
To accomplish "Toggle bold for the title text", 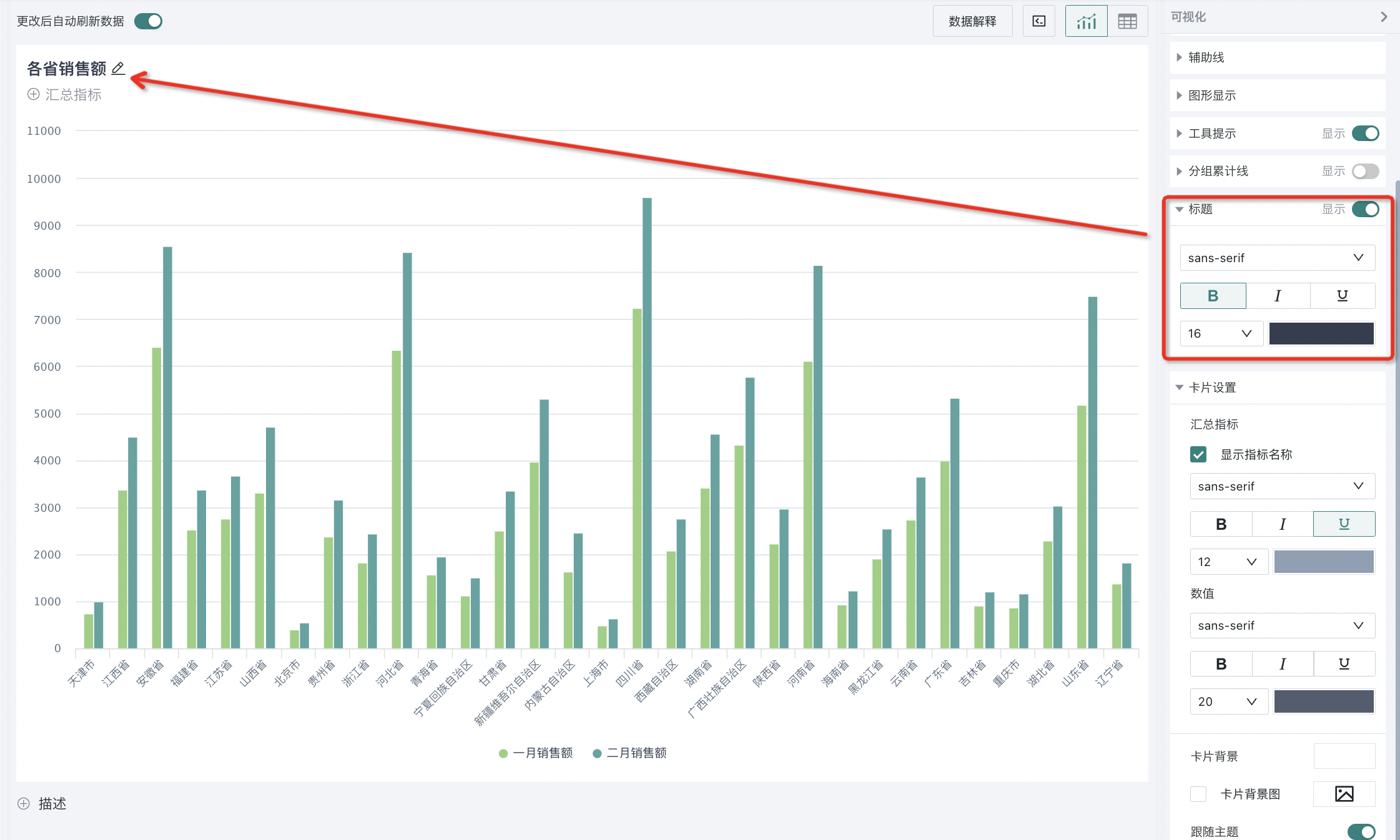I will coord(1213,296).
